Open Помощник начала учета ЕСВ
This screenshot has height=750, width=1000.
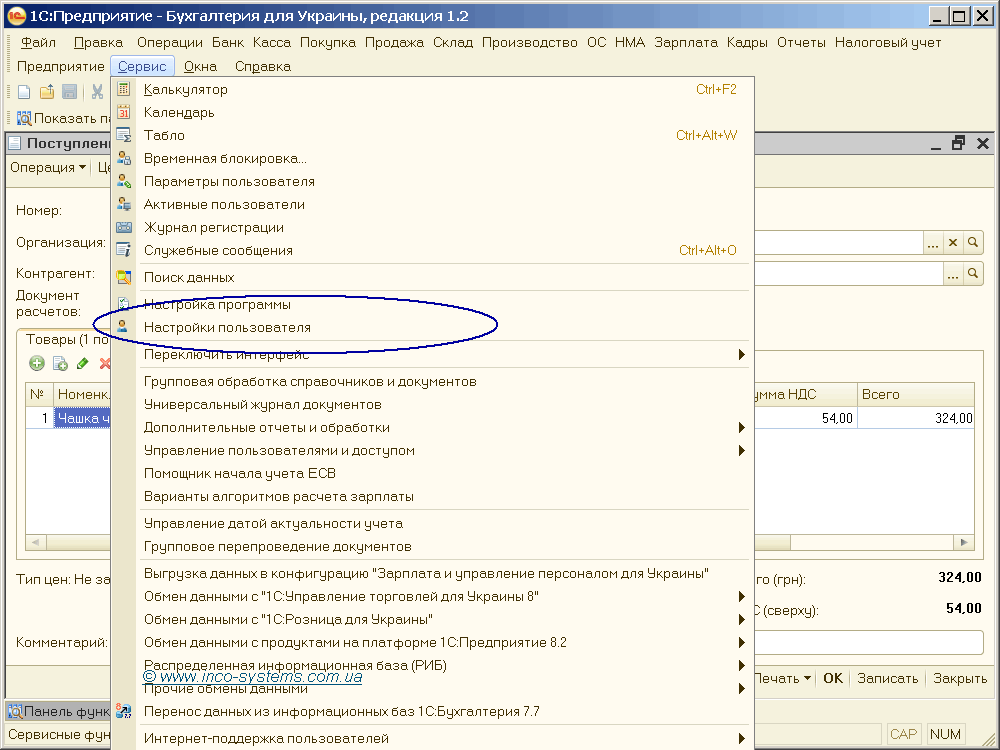[433, 473]
